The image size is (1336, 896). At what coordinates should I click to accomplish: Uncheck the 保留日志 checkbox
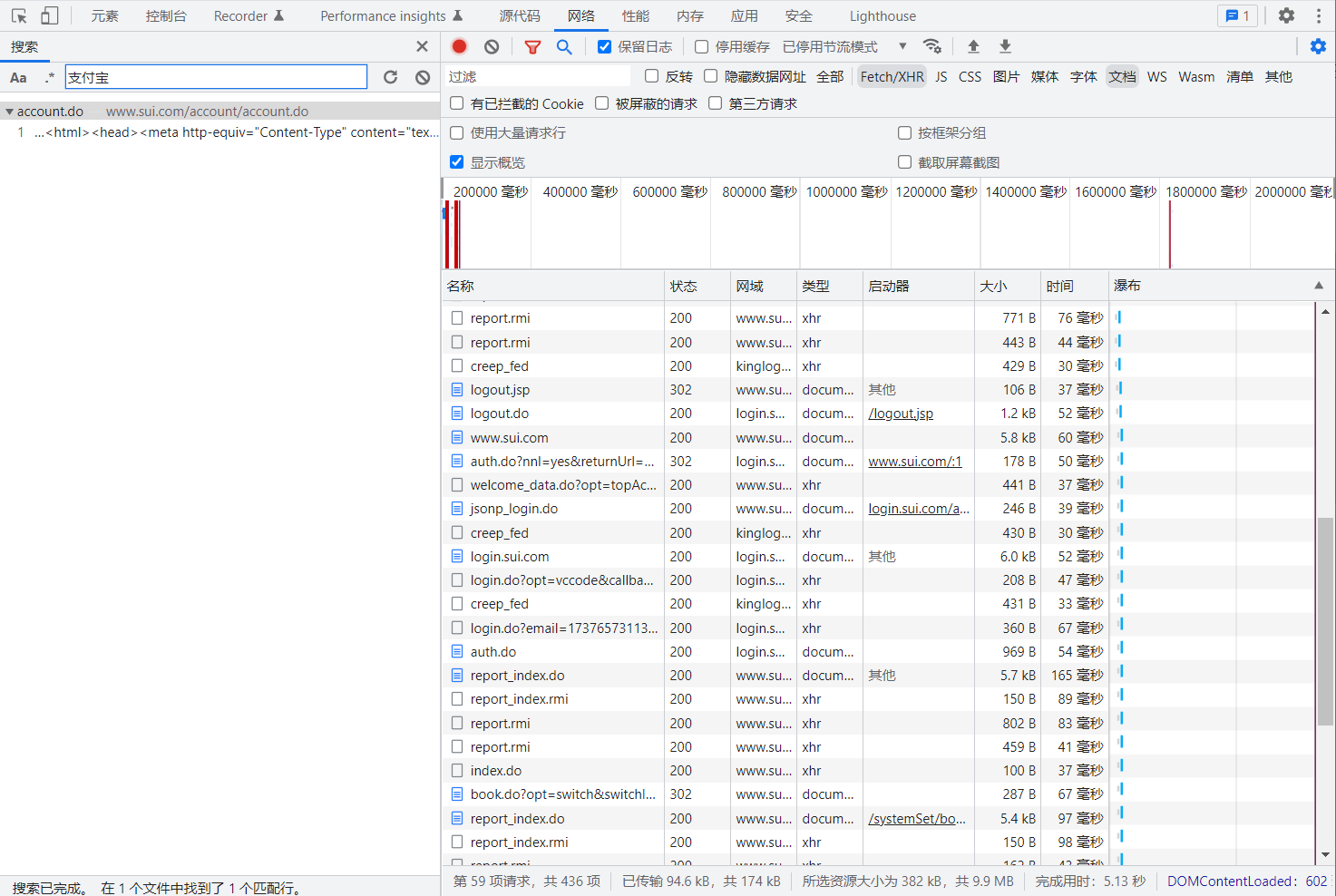pos(604,46)
